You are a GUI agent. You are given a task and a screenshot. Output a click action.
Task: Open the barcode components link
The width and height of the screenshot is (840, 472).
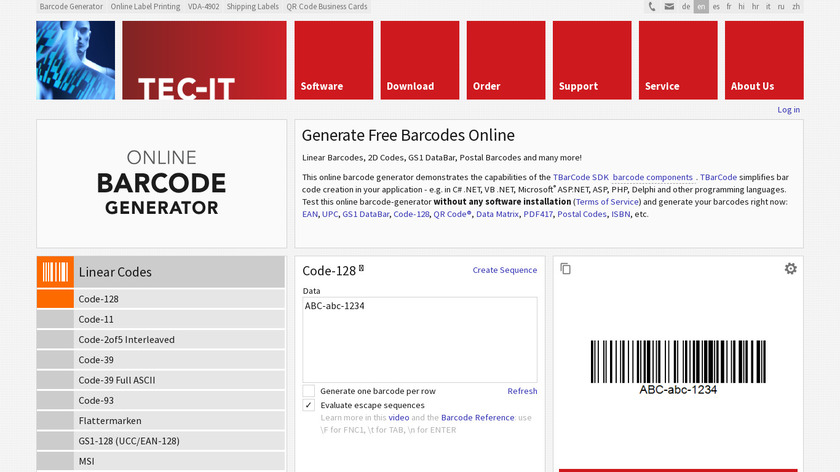click(x=652, y=177)
